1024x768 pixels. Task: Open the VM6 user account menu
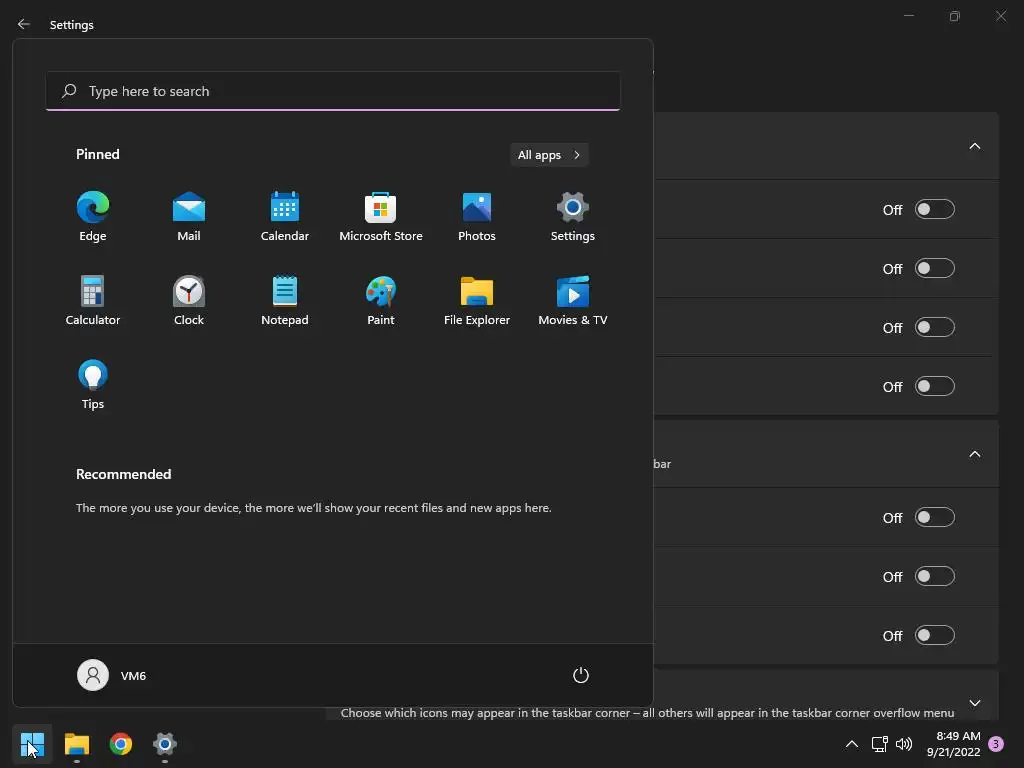point(112,675)
